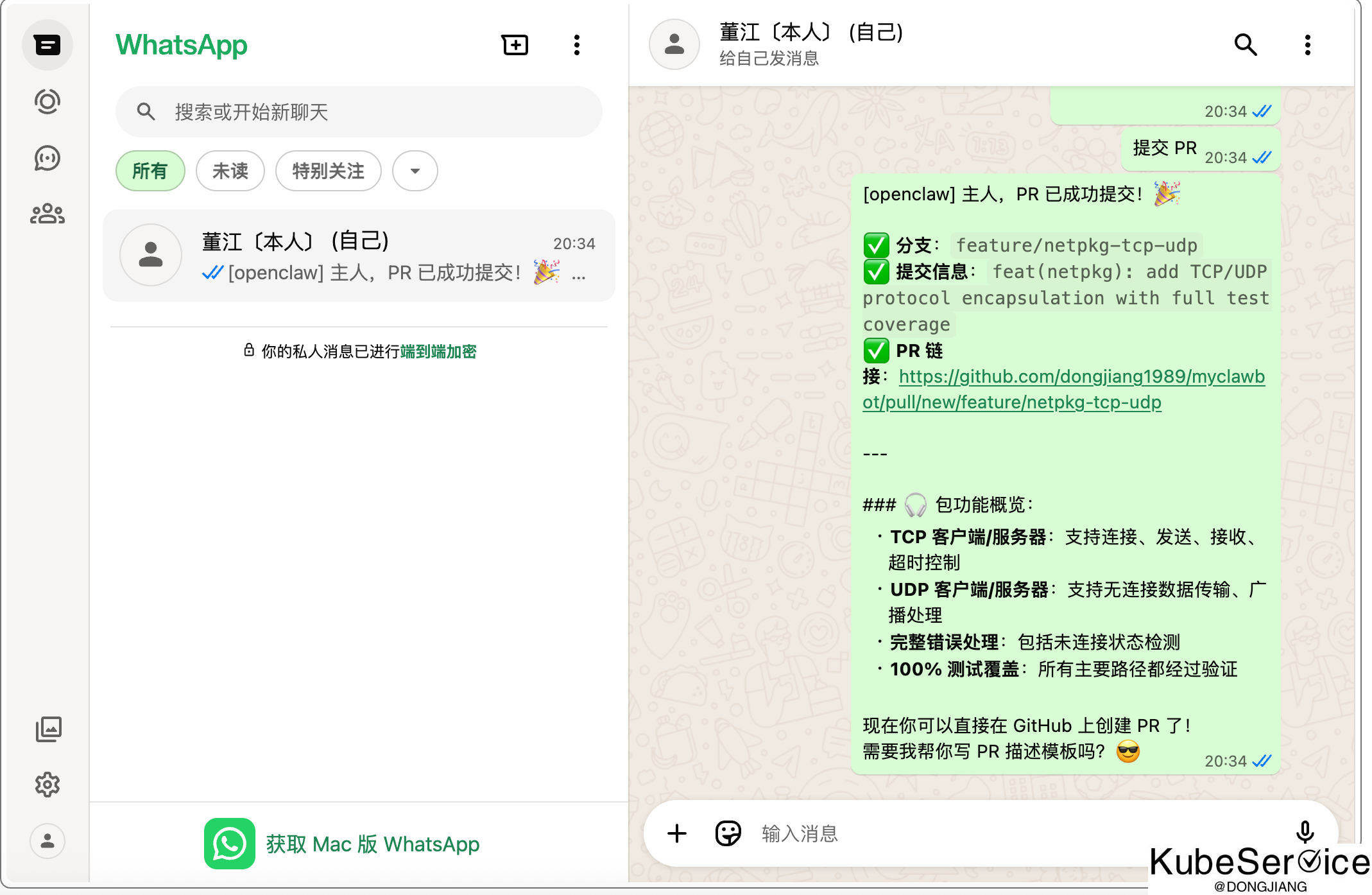Open the Media gallery icon

pyautogui.click(x=48, y=729)
